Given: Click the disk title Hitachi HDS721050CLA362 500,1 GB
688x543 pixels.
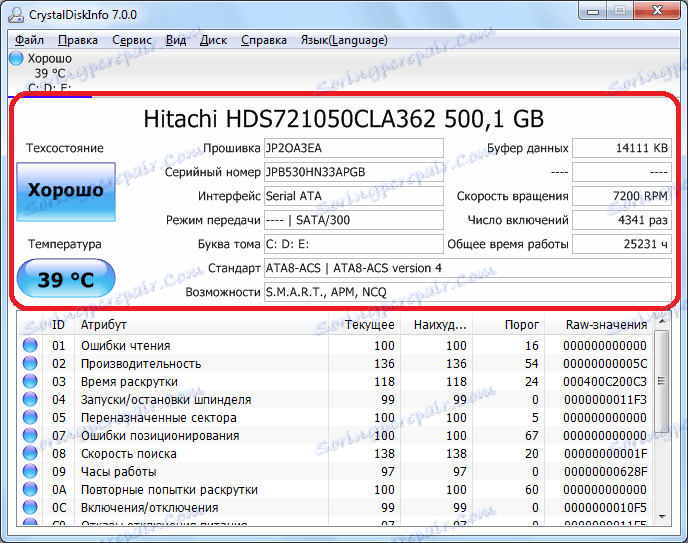Looking at the screenshot, I should click(x=344, y=119).
